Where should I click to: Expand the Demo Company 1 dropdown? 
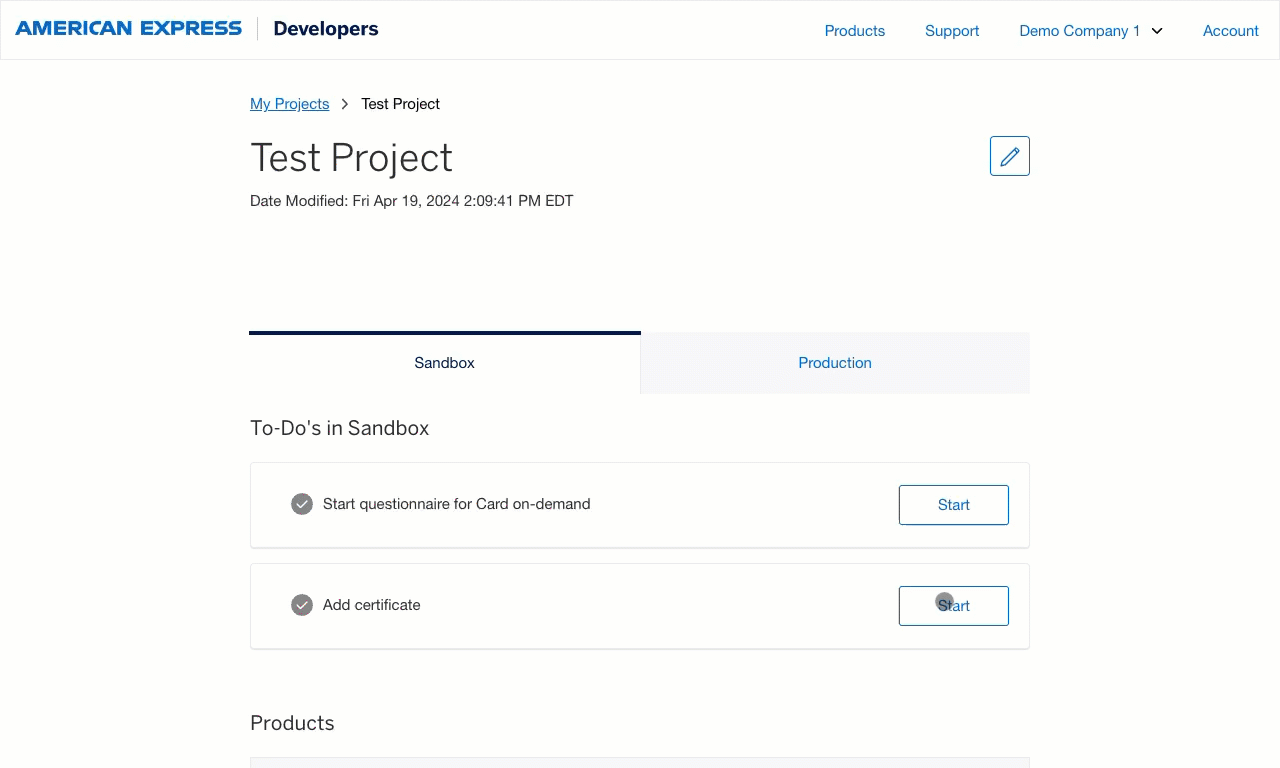(1090, 31)
